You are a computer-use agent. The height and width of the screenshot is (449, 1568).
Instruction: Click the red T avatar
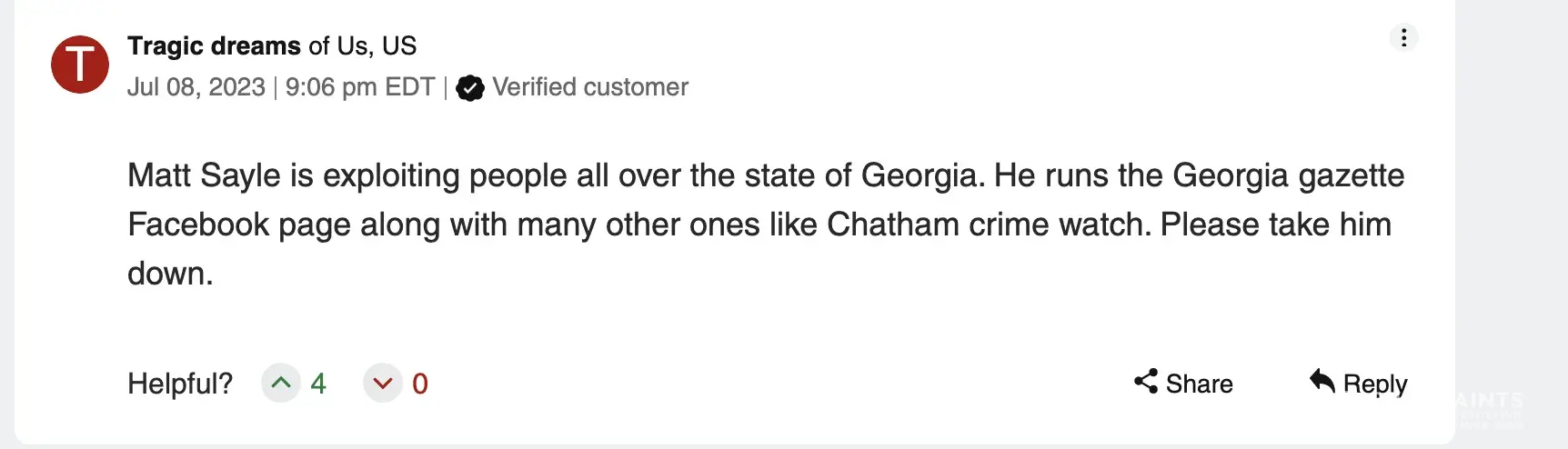(80, 65)
